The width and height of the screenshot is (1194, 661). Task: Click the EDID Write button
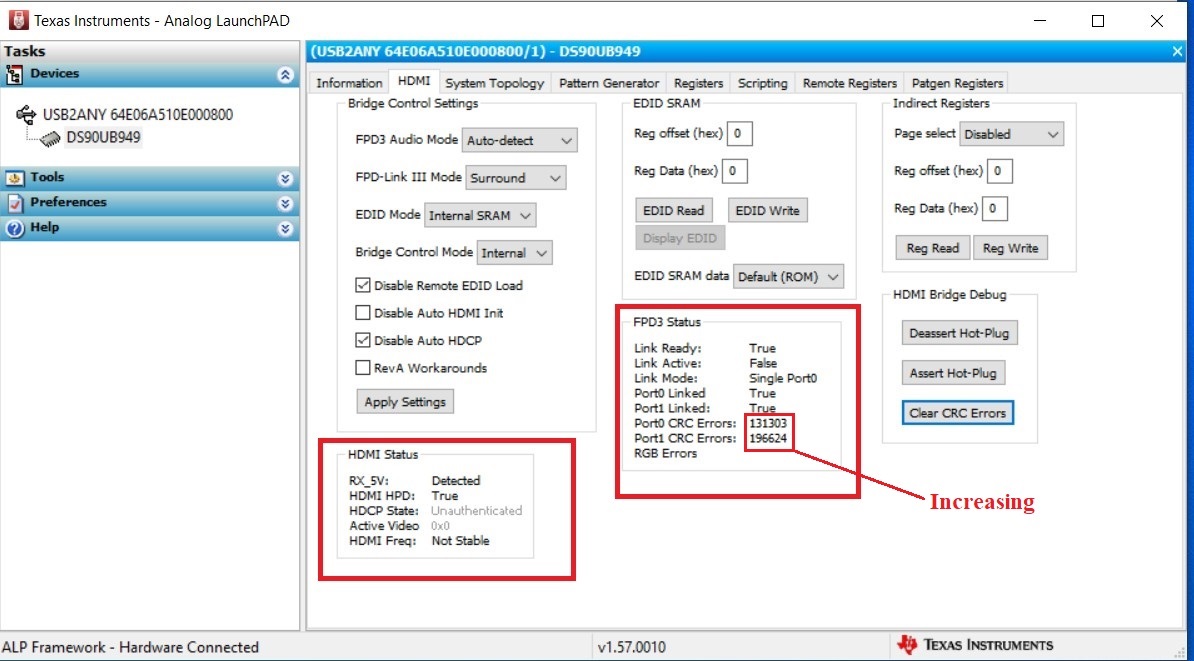pos(768,210)
